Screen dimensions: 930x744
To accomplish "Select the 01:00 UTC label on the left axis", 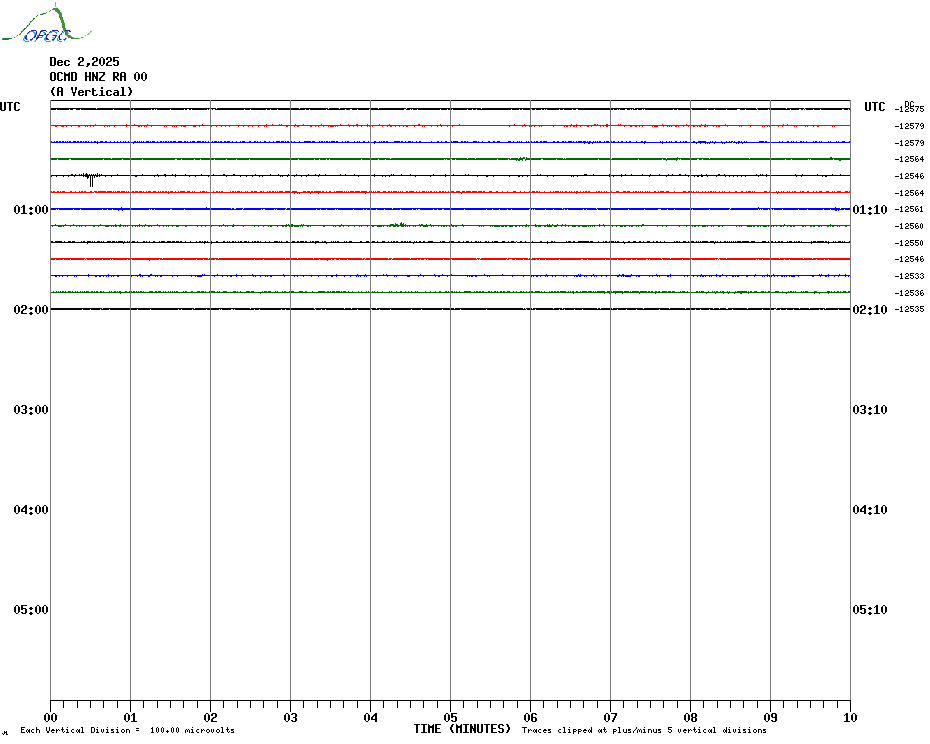I will tap(31, 210).
